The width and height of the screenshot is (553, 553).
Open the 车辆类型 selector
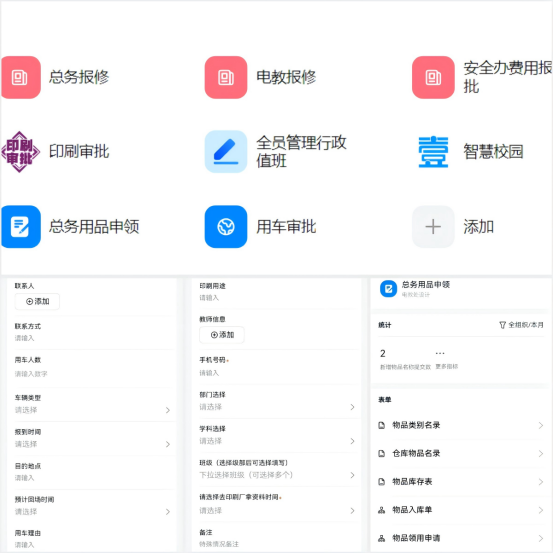92,404
